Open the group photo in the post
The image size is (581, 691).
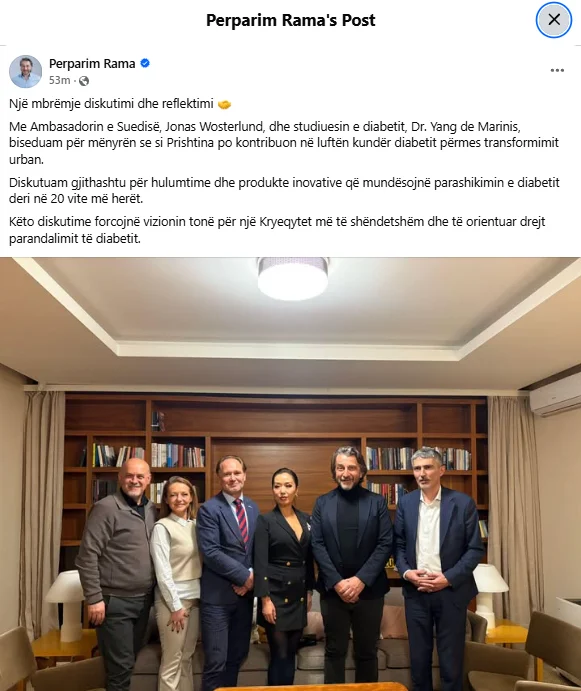click(290, 474)
